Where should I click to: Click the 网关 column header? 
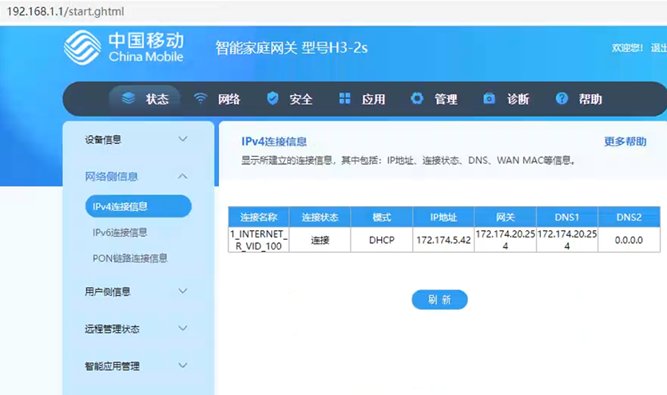(505, 217)
